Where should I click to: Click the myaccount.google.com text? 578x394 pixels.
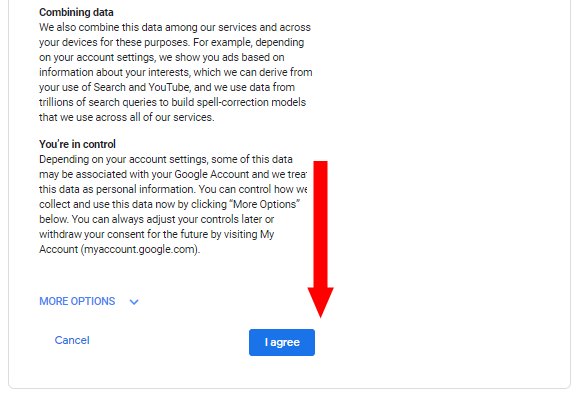[x=140, y=249]
